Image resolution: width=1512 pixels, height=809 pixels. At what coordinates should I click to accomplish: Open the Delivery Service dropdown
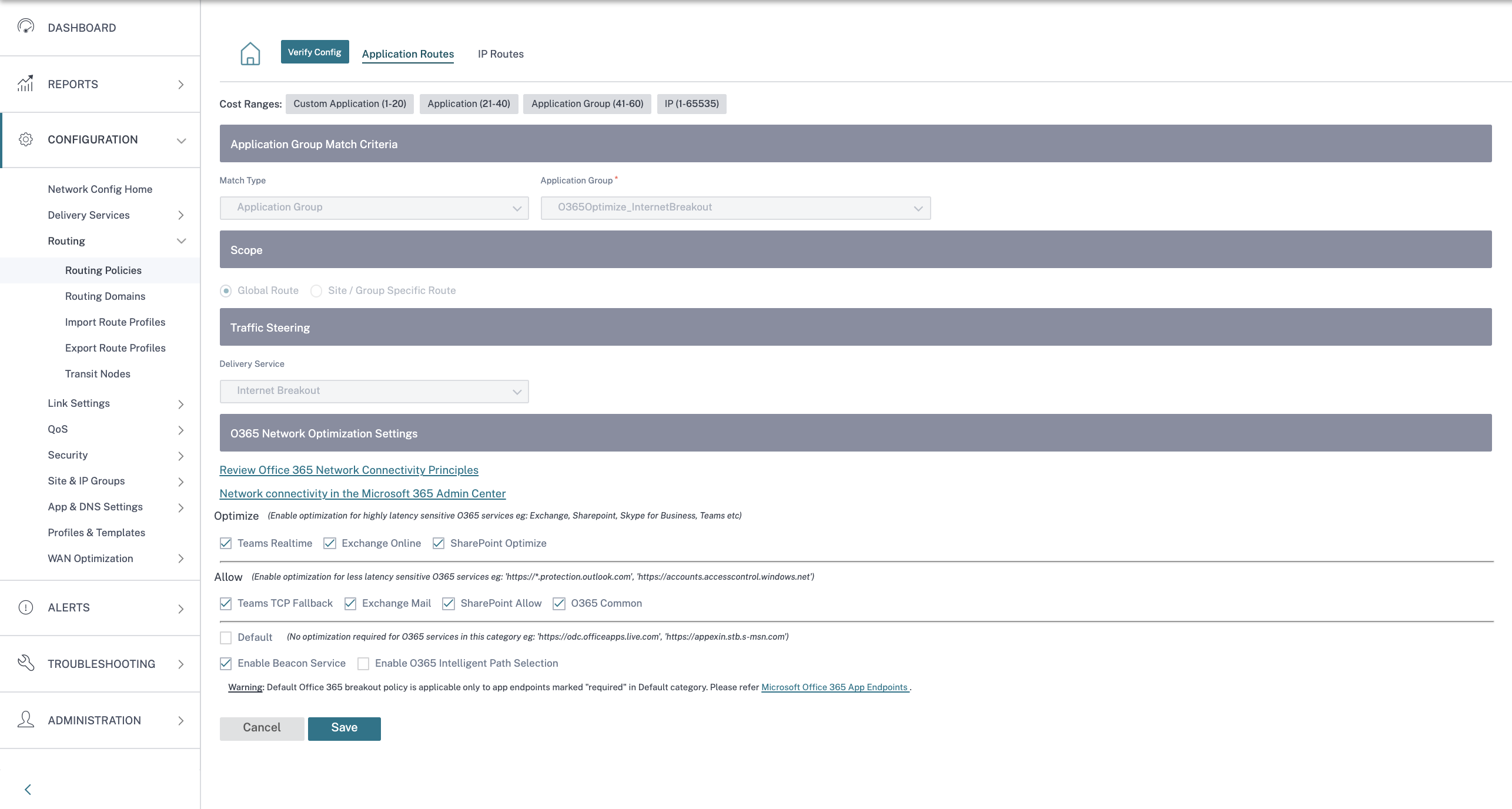tap(374, 391)
